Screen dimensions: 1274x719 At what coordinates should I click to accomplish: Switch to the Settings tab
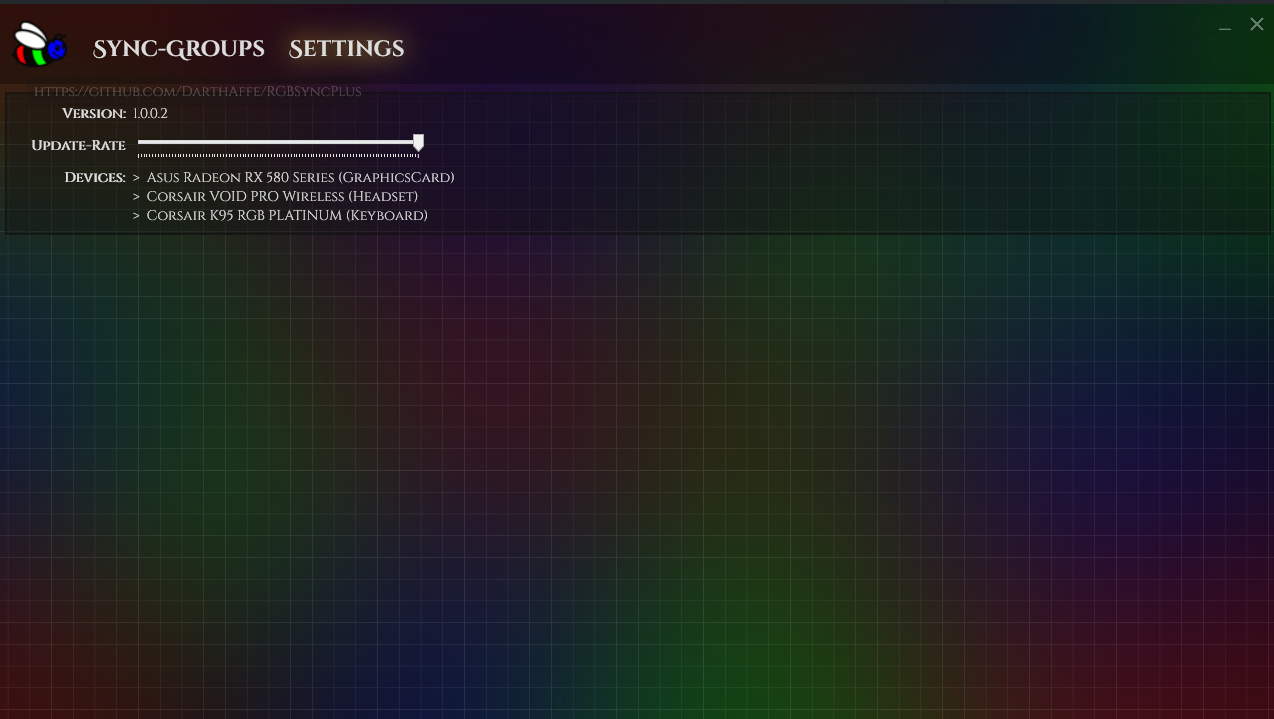tap(346, 48)
